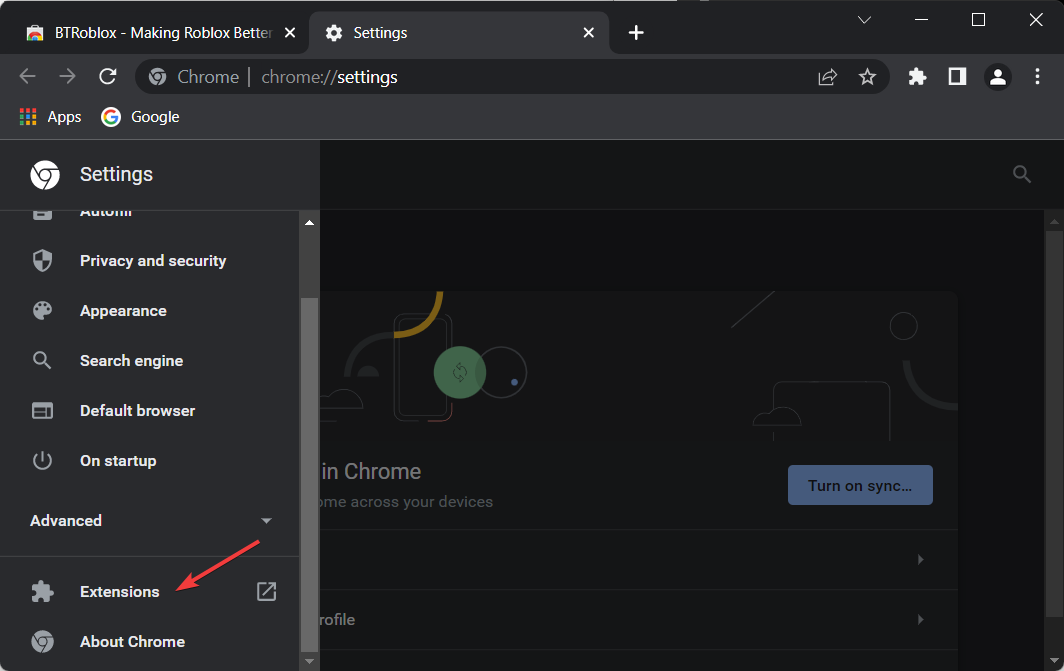Expand the first row arrow below sync section
This screenshot has height=671, width=1064.
[x=920, y=560]
